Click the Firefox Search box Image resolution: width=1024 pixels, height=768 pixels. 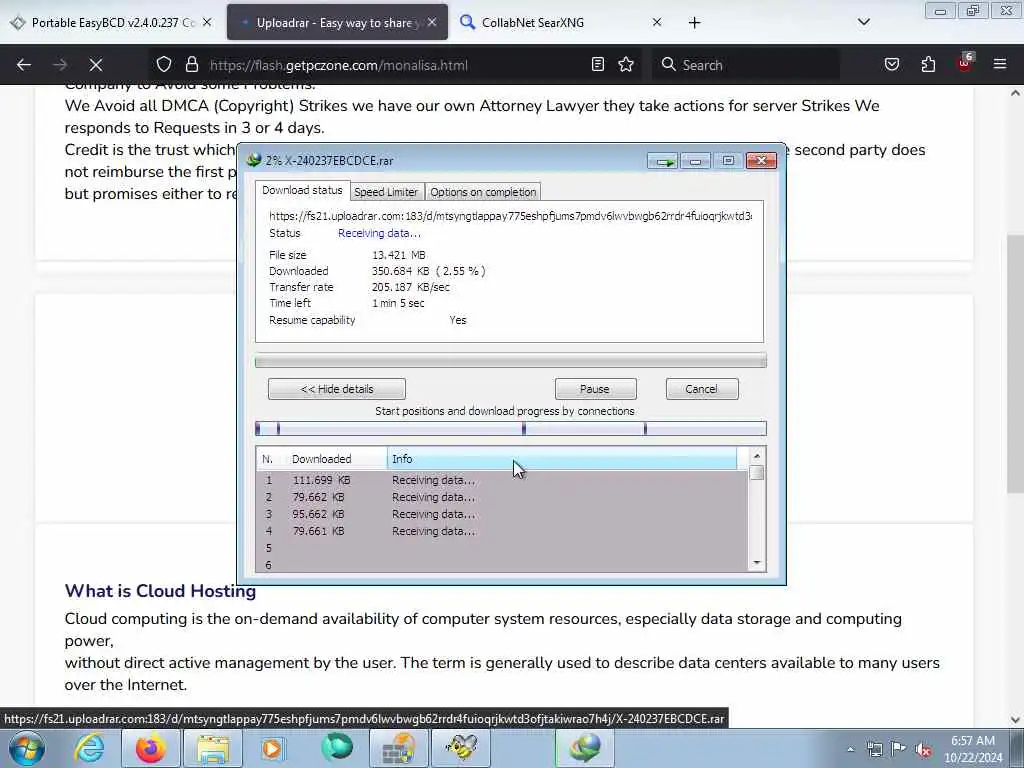tap(744, 65)
